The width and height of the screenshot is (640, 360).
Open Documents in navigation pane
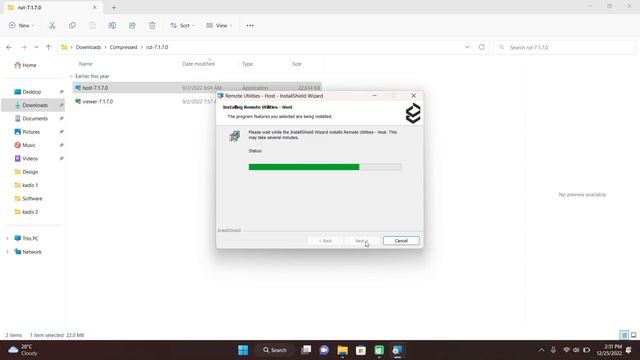(31, 118)
